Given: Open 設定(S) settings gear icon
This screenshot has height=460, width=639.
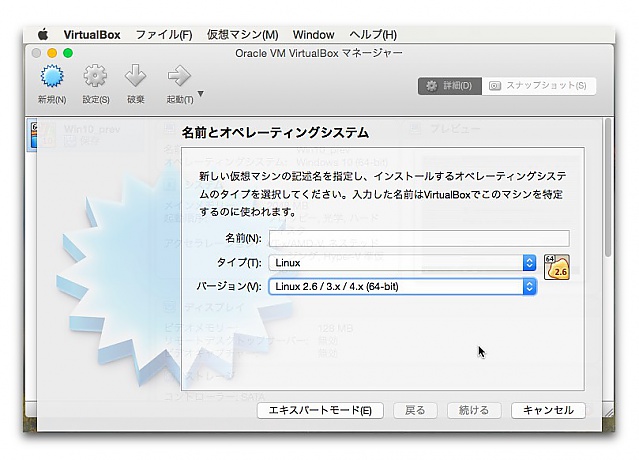Looking at the screenshot, I should 95,77.
